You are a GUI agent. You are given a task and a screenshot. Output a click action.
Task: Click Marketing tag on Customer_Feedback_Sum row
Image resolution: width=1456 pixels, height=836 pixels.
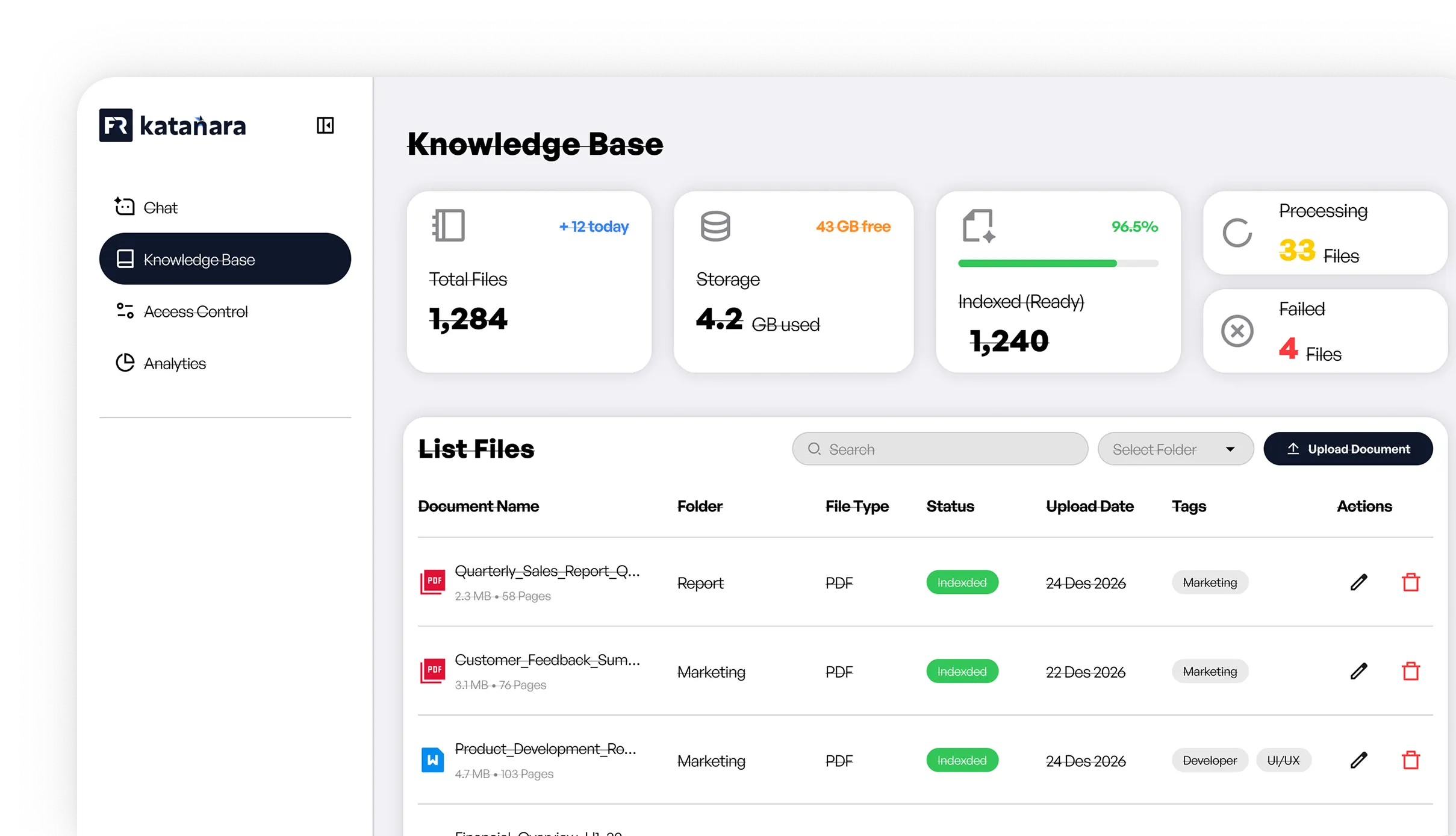(1210, 672)
